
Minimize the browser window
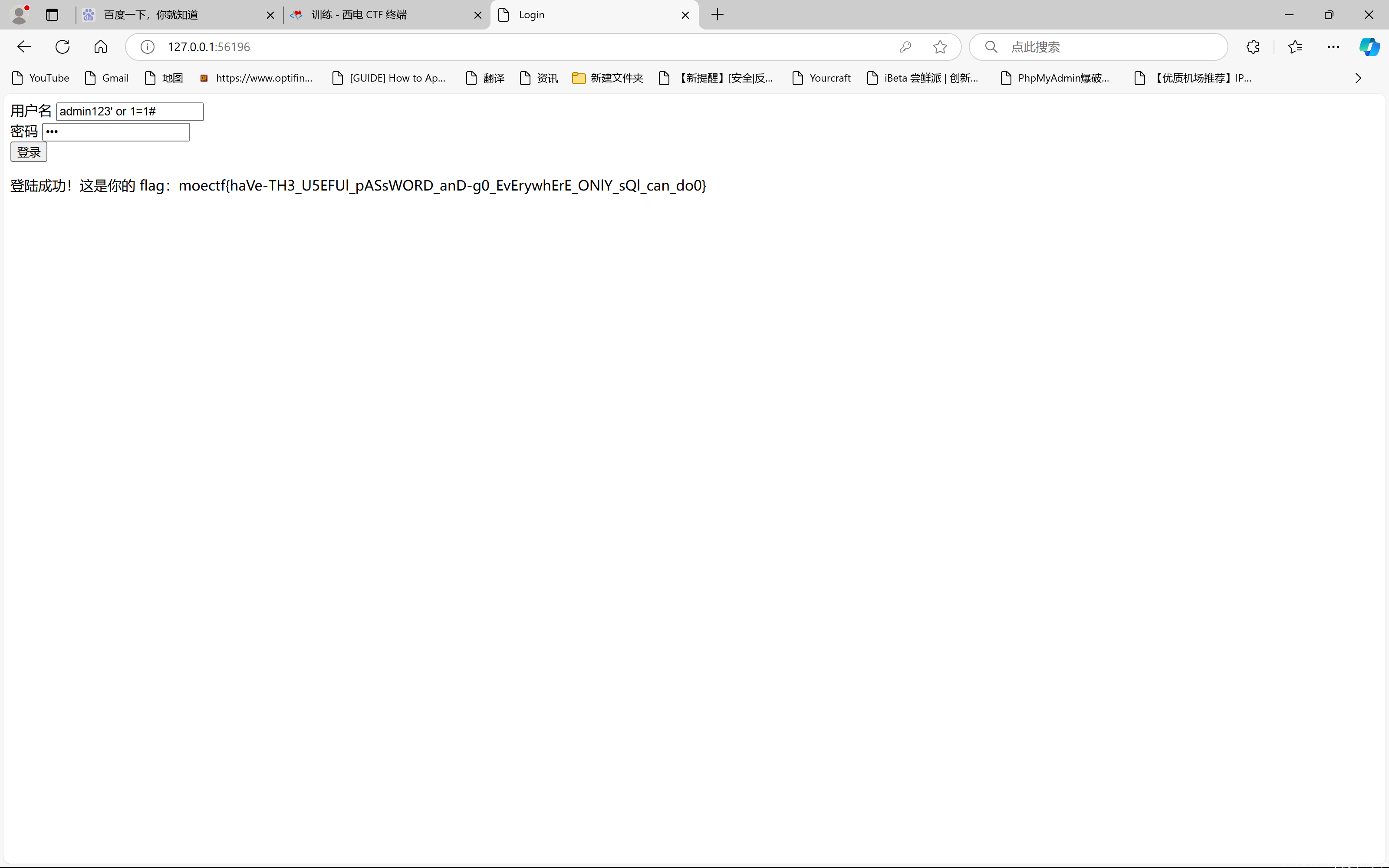click(1289, 15)
